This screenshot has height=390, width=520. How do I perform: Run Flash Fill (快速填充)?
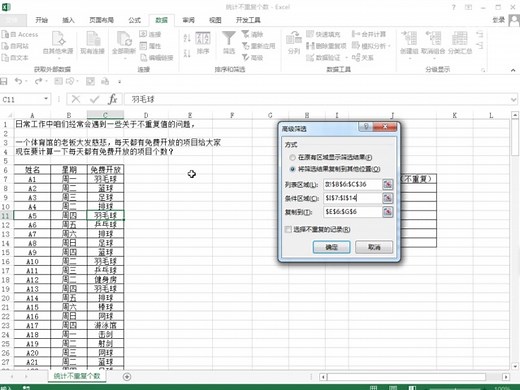323,34
